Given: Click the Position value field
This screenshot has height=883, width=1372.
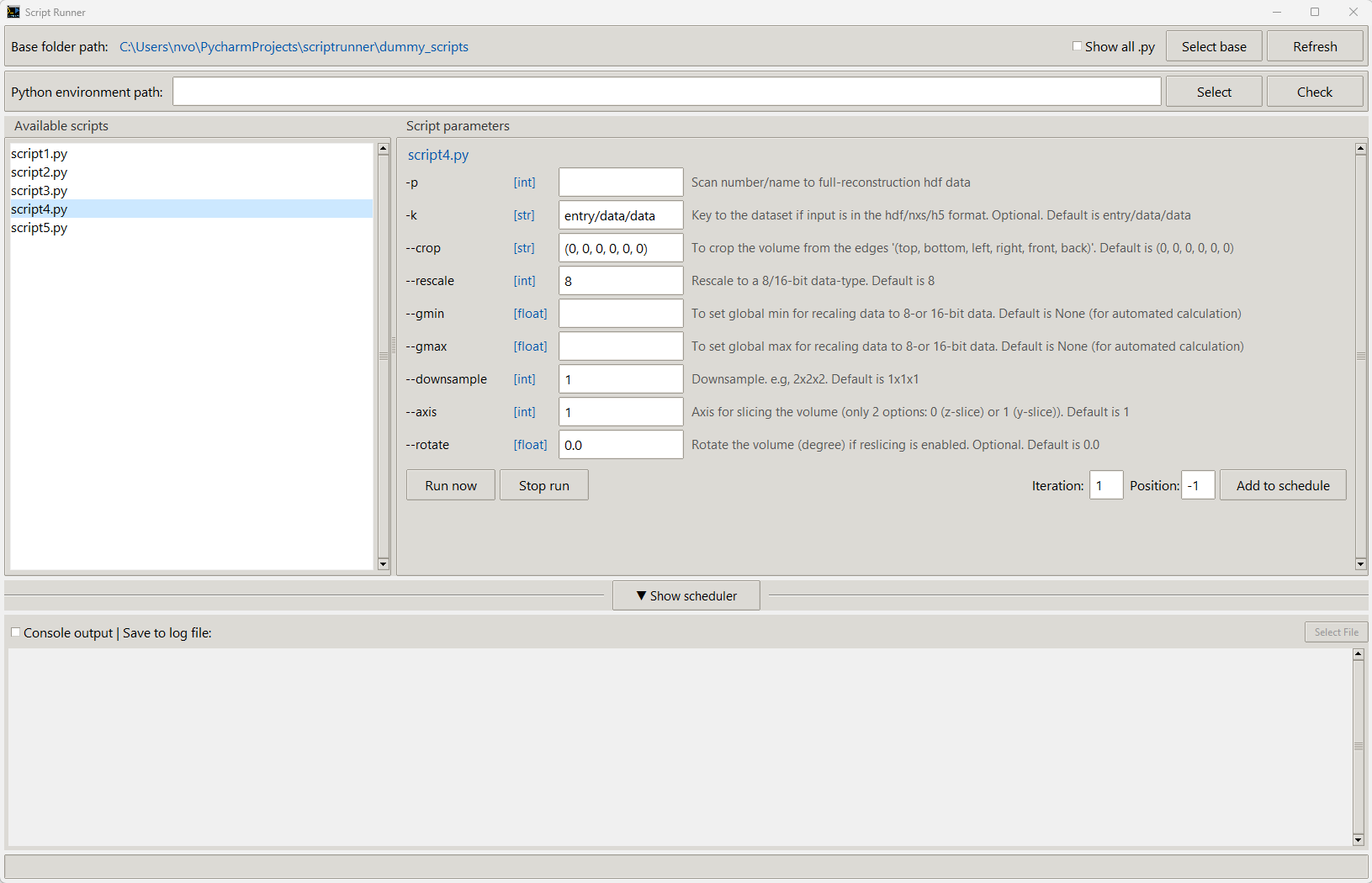Looking at the screenshot, I should tap(1198, 485).
